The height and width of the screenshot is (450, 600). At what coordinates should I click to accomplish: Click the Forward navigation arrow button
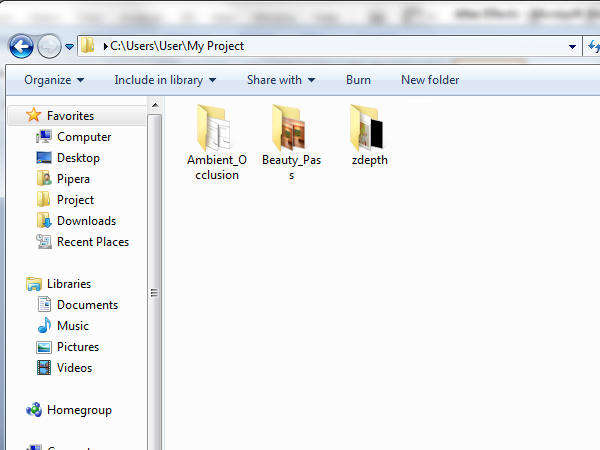coord(48,46)
